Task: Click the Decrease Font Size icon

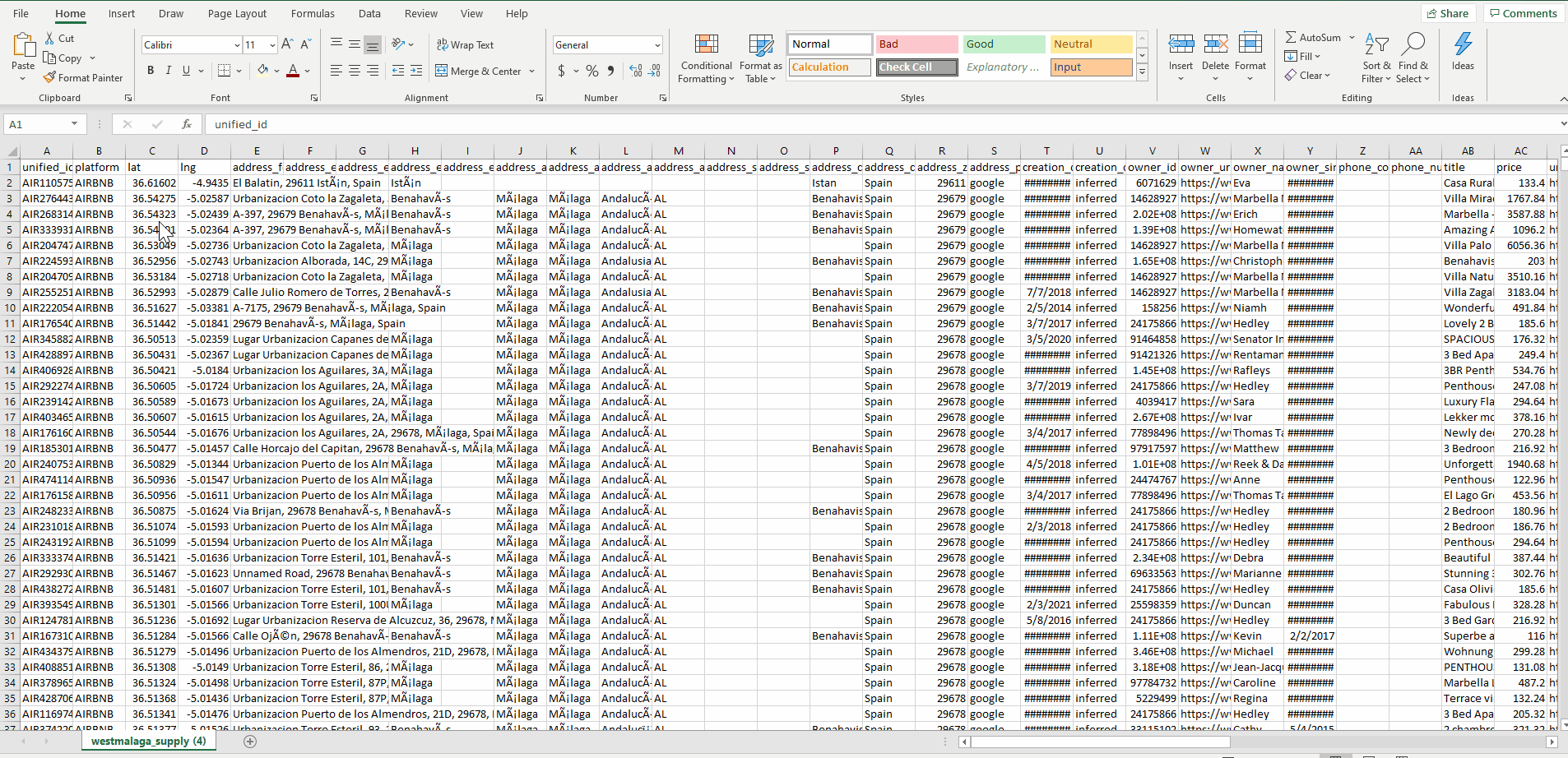Action: point(305,44)
